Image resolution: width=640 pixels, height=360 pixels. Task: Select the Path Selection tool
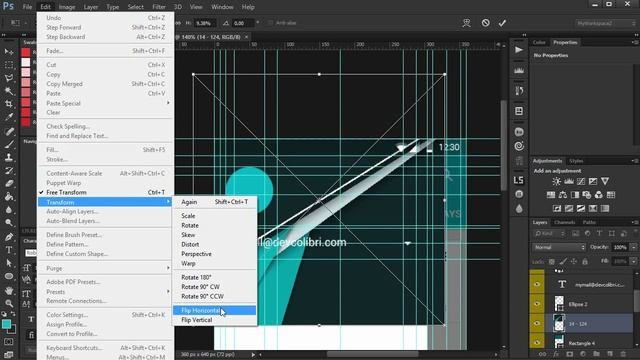click(9, 263)
